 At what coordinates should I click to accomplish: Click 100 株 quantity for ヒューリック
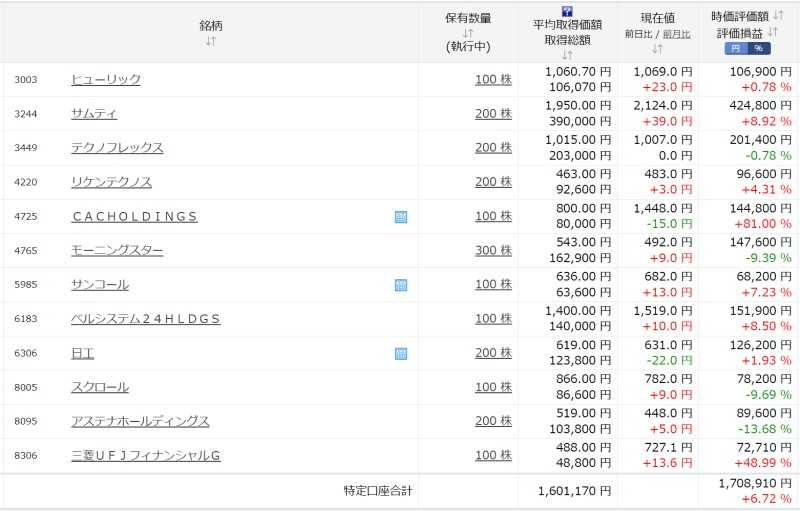493,79
